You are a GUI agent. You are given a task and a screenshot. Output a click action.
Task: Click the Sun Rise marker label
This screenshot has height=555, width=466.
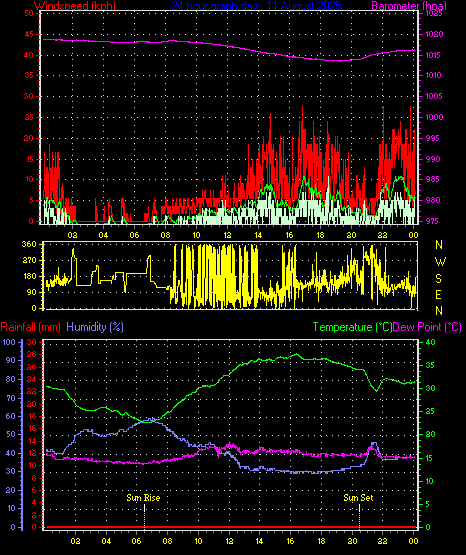tap(143, 498)
